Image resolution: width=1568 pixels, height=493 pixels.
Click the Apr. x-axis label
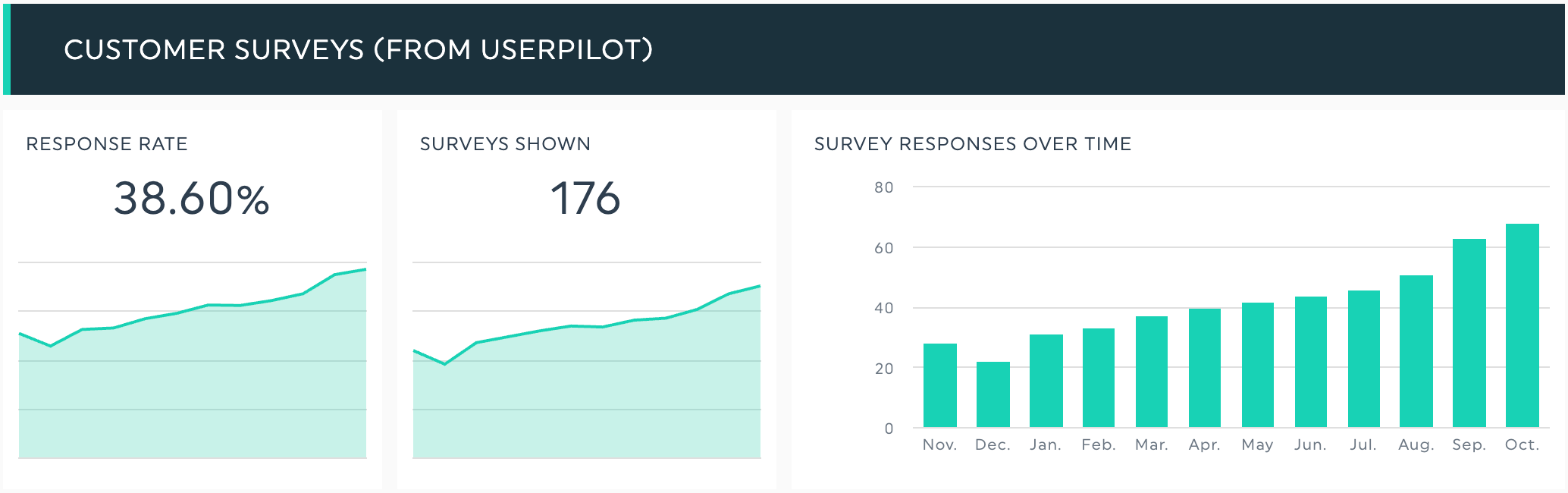point(1205,446)
